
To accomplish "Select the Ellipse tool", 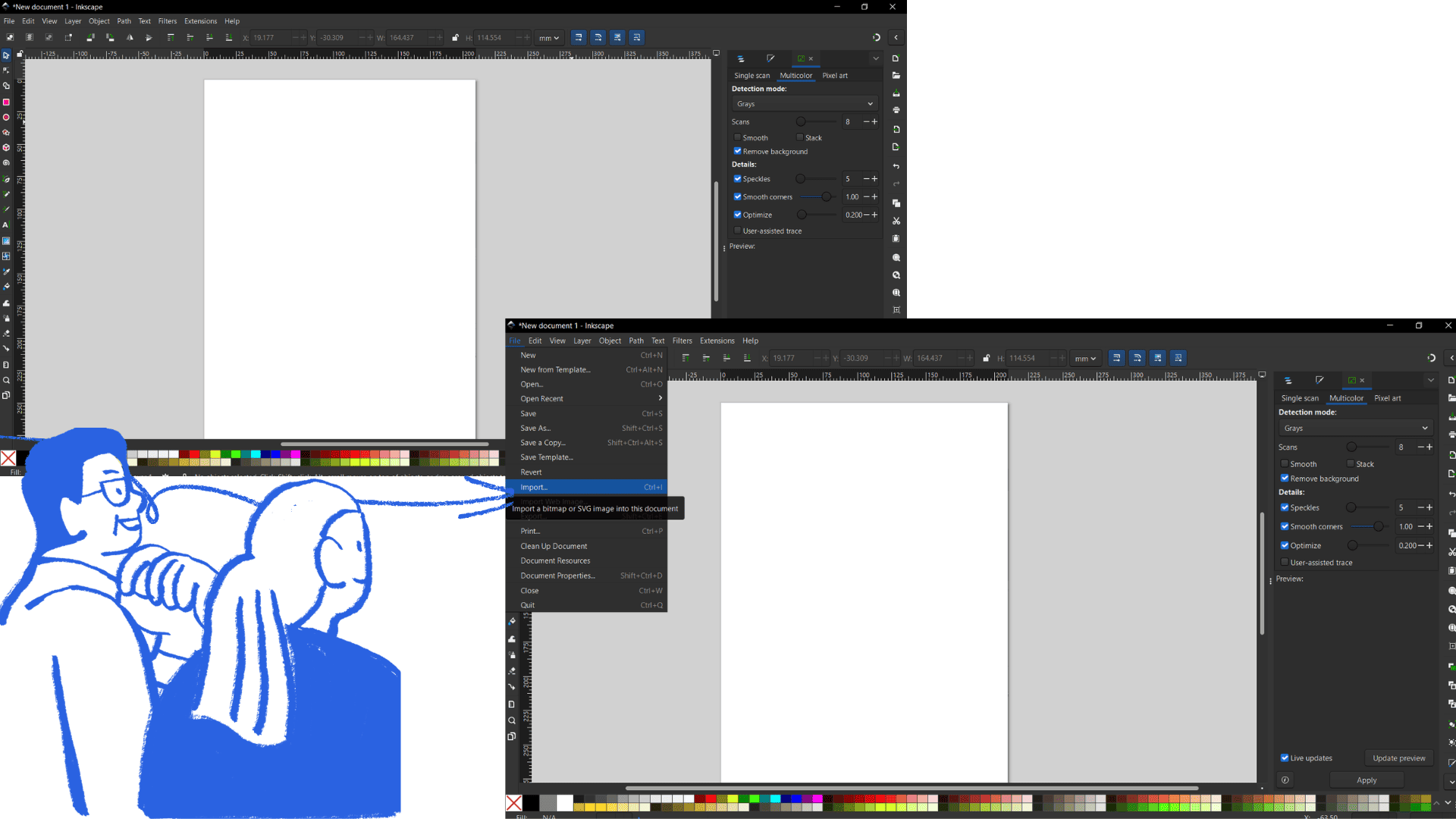I will pos(6,117).
